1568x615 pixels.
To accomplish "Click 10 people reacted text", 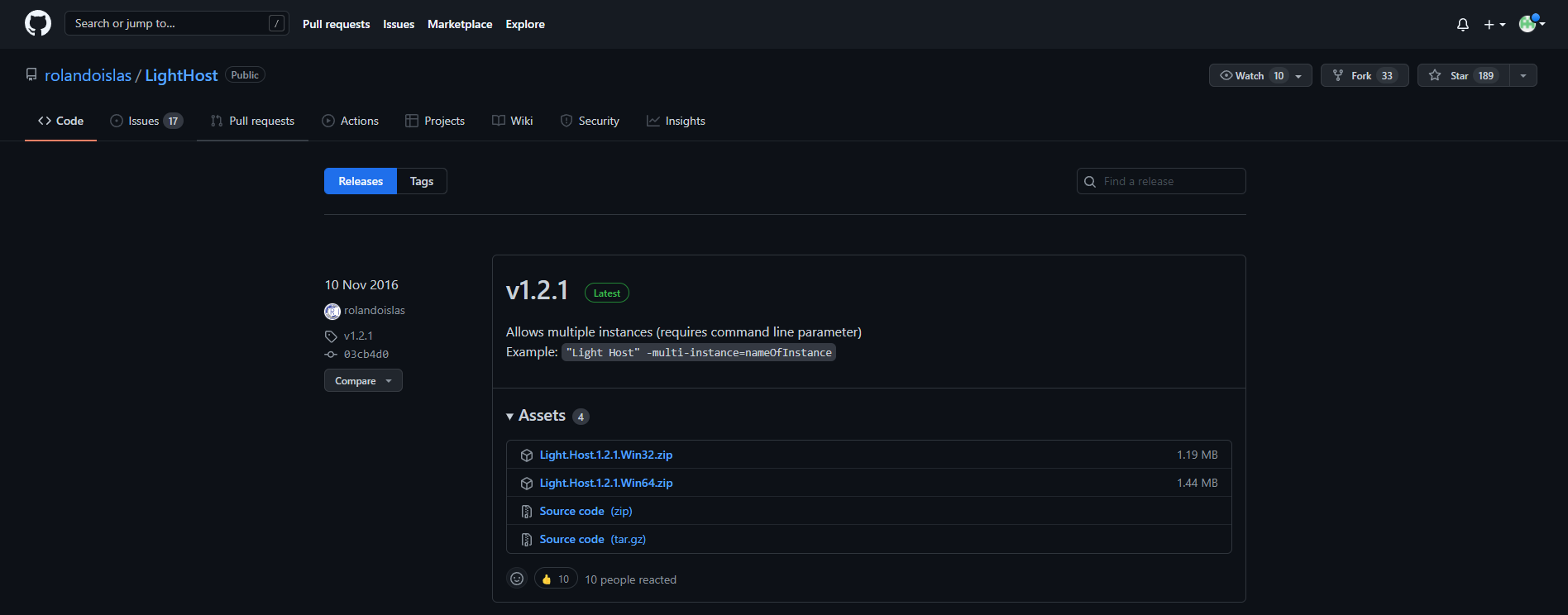I will 630,579.
